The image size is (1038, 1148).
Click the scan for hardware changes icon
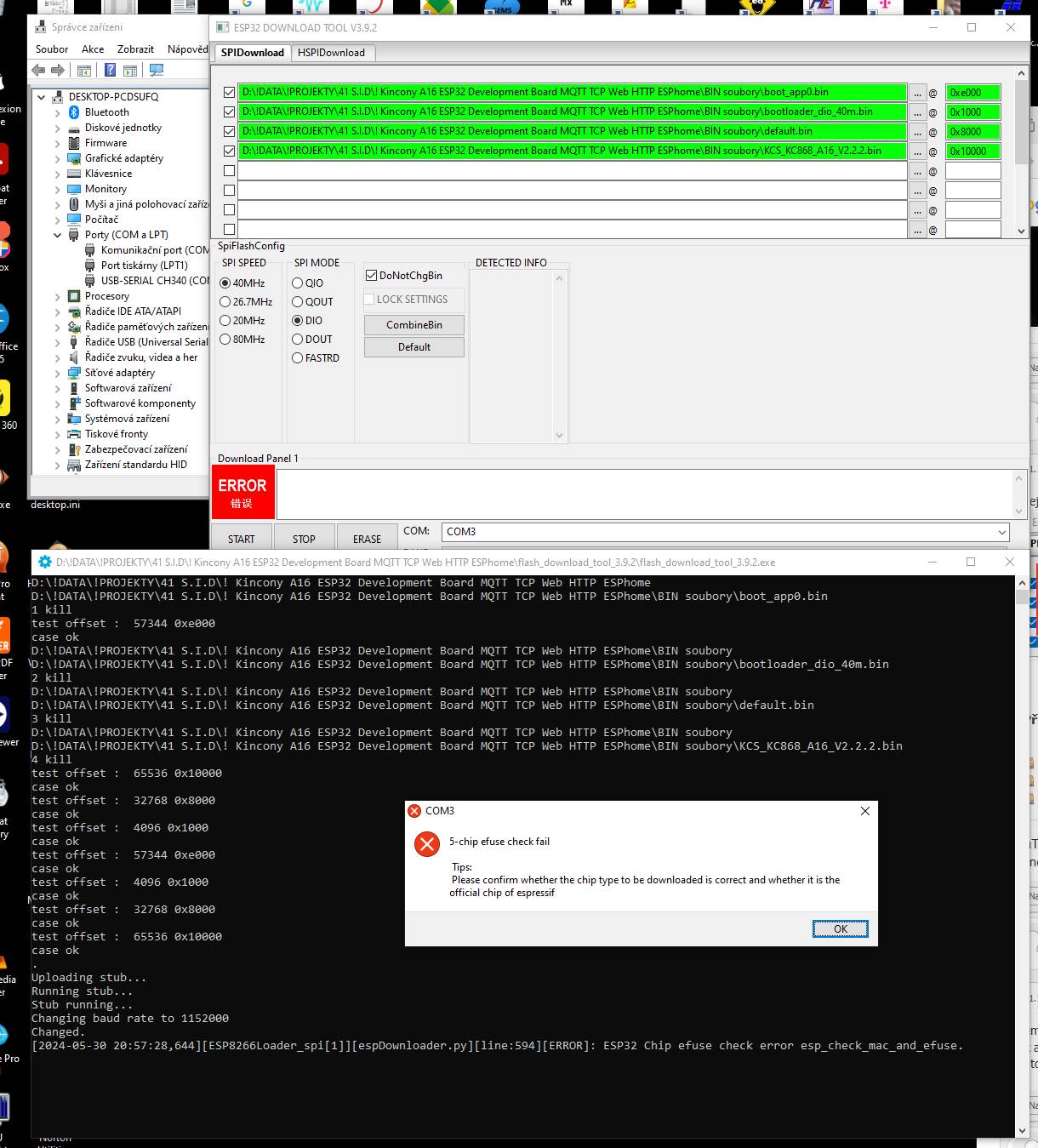157,70
